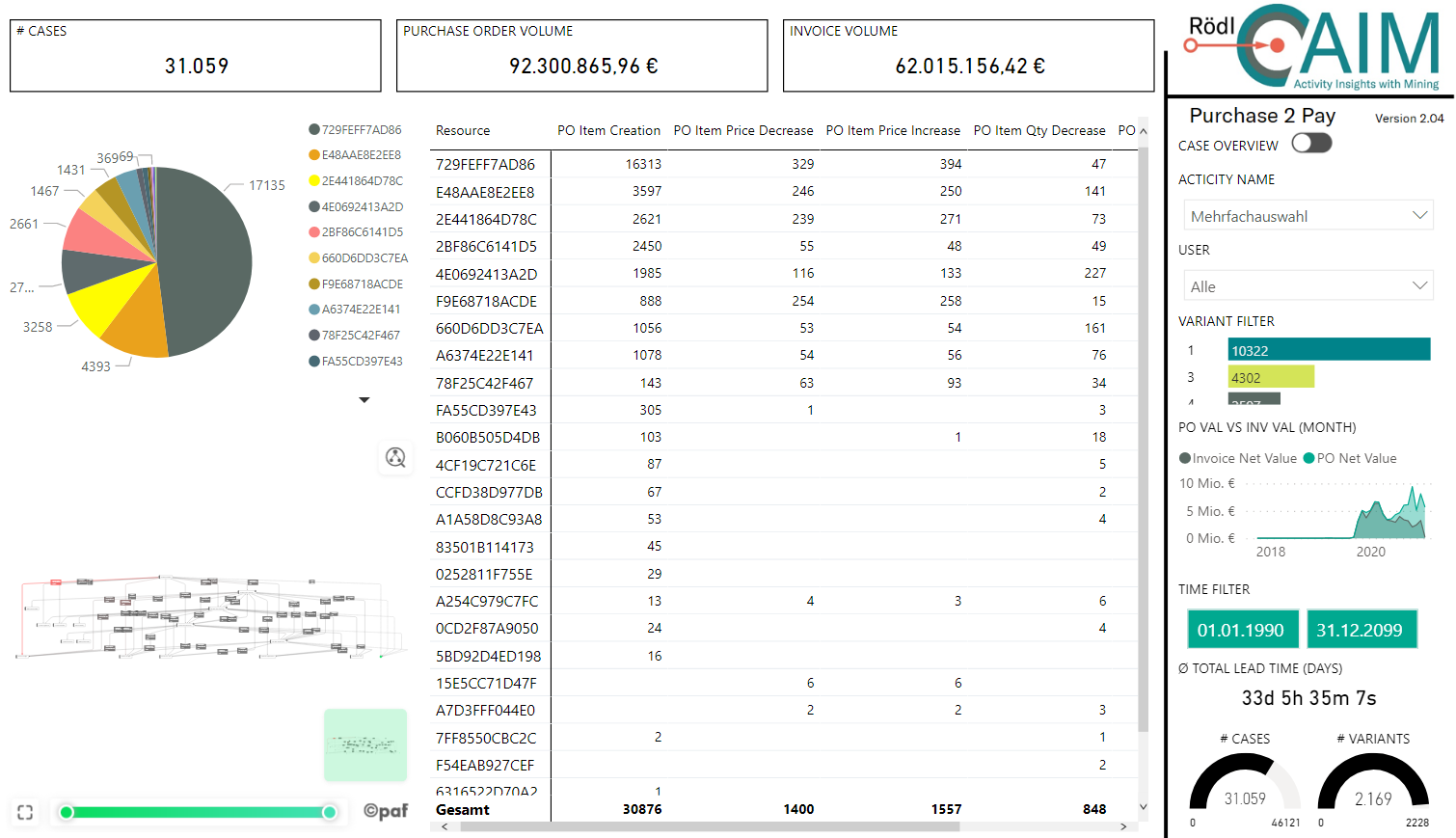
Task: Open the Mehrfachauswahl activity dropdown
Action: point(1308,214)
